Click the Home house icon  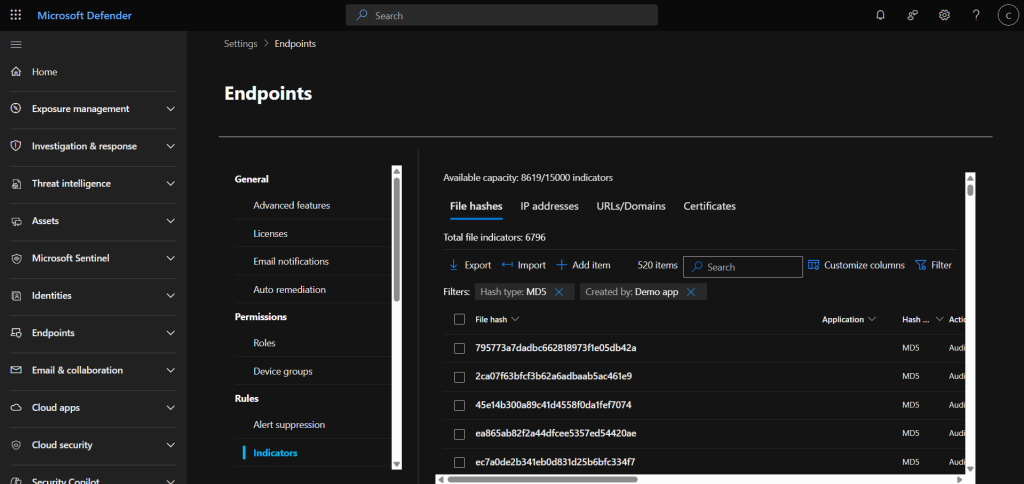(x=17, y=72)
